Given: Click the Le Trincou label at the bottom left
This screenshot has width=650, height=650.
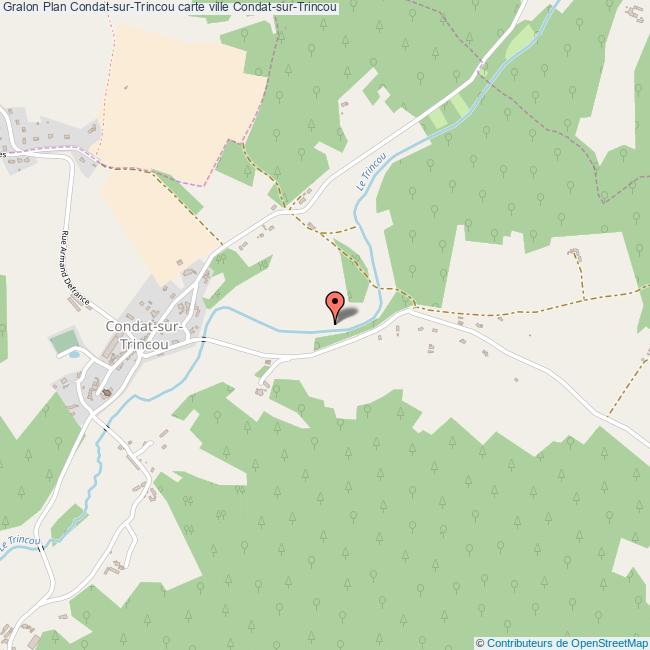Looking at the screenshot, I should (21, 542).
